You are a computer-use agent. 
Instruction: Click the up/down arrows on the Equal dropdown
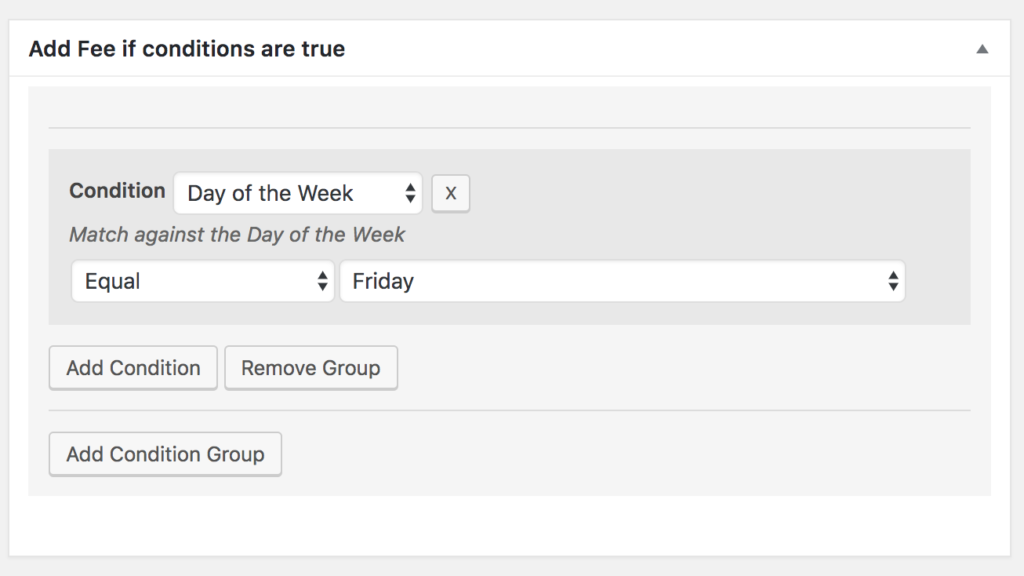[x=325, y=281]
